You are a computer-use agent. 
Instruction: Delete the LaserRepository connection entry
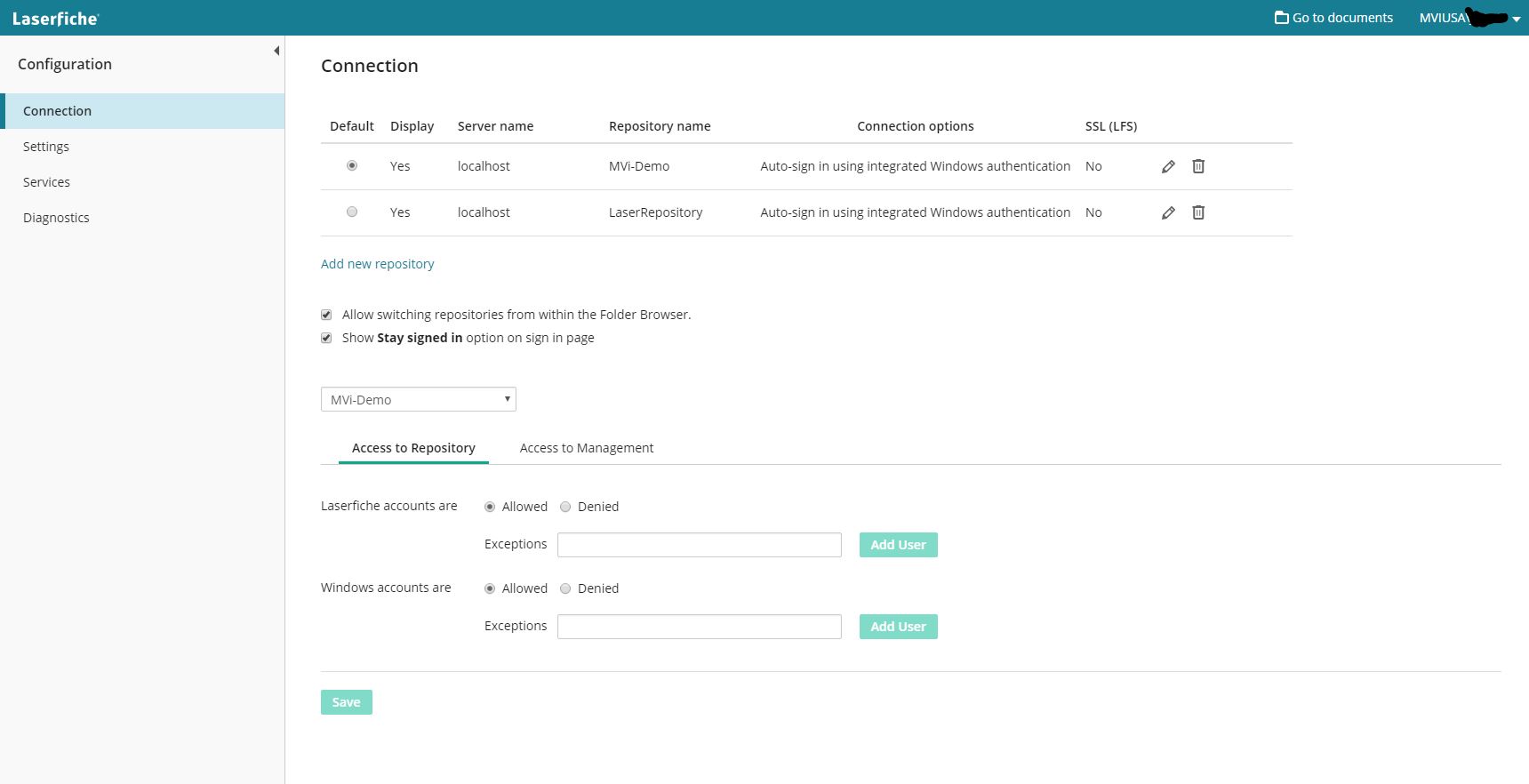point(1198,212)
